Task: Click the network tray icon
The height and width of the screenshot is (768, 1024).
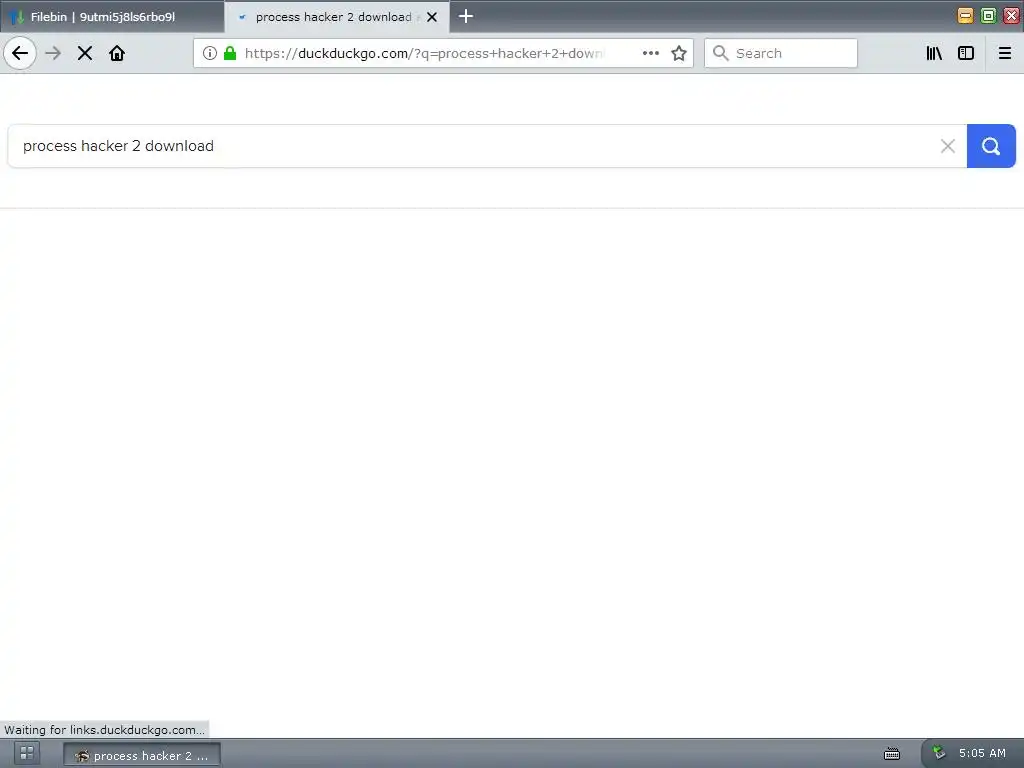Action: click(938, 753)
